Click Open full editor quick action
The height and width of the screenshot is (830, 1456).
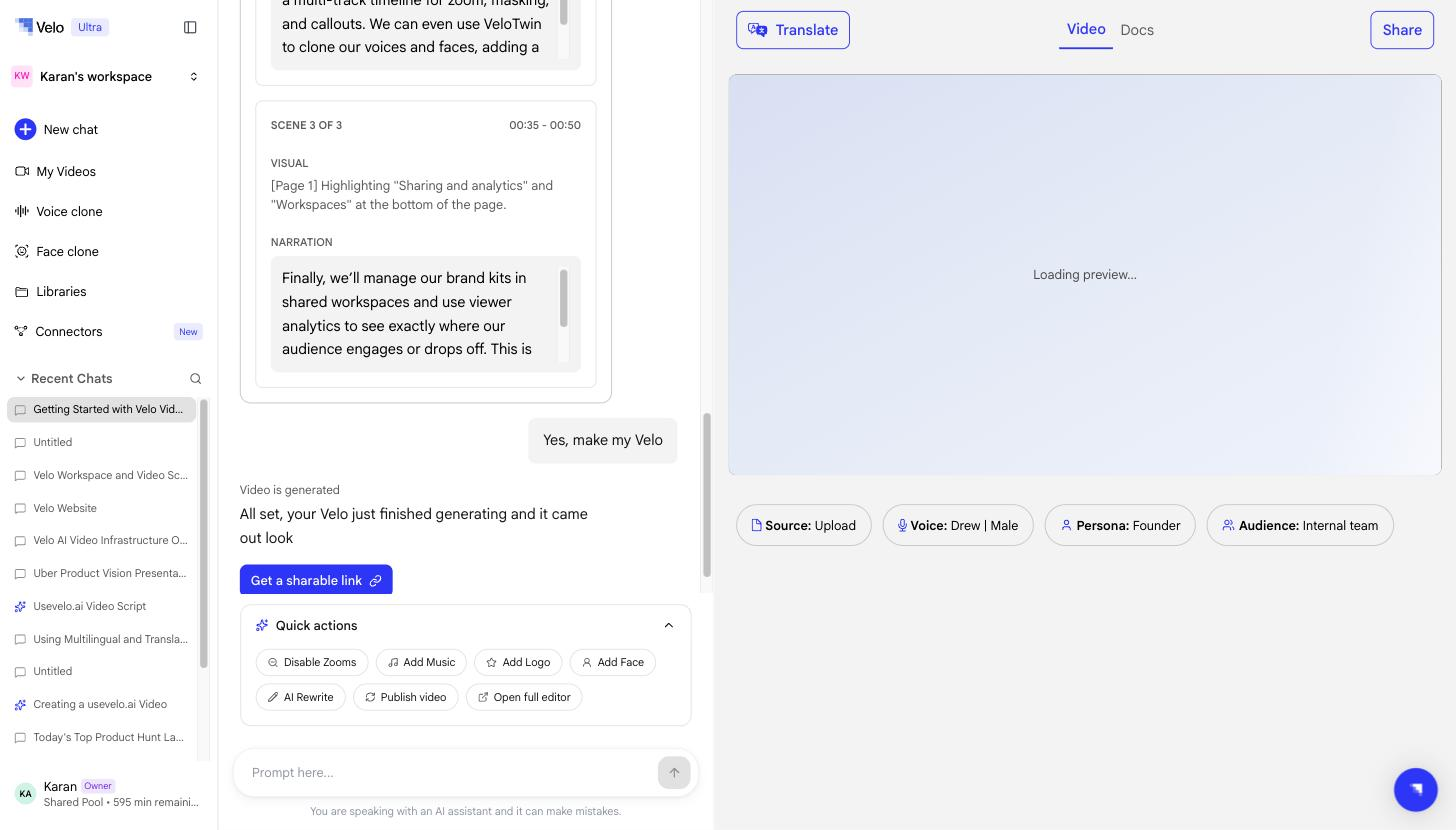(x=524, y=697)
